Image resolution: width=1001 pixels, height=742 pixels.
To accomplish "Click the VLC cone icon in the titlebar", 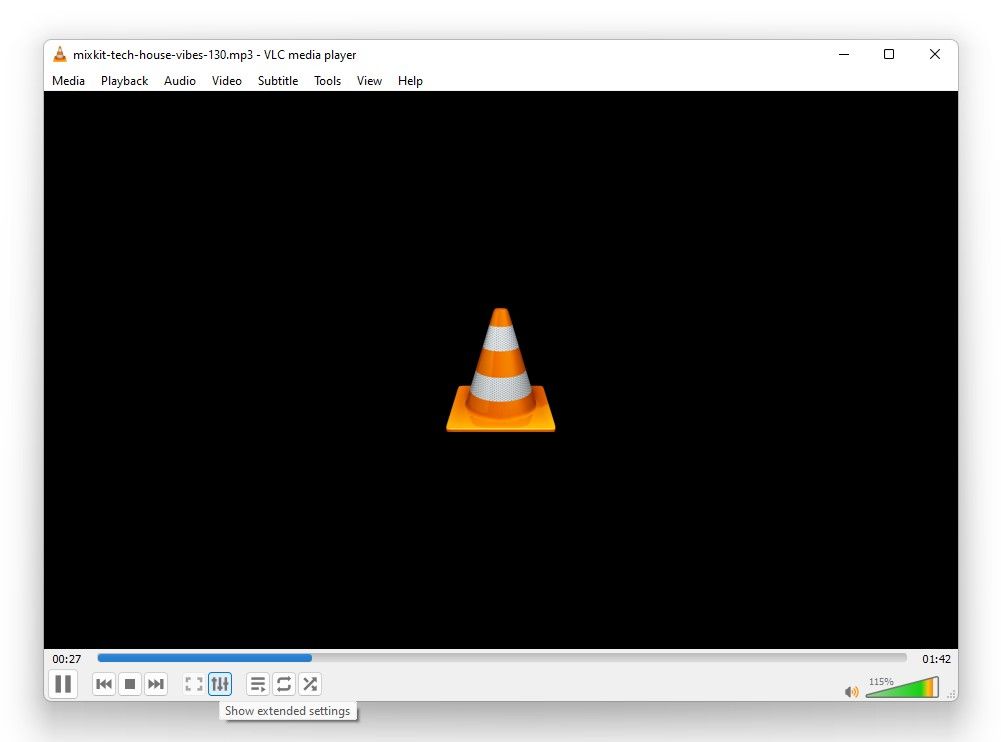I will tap(60, 54).
